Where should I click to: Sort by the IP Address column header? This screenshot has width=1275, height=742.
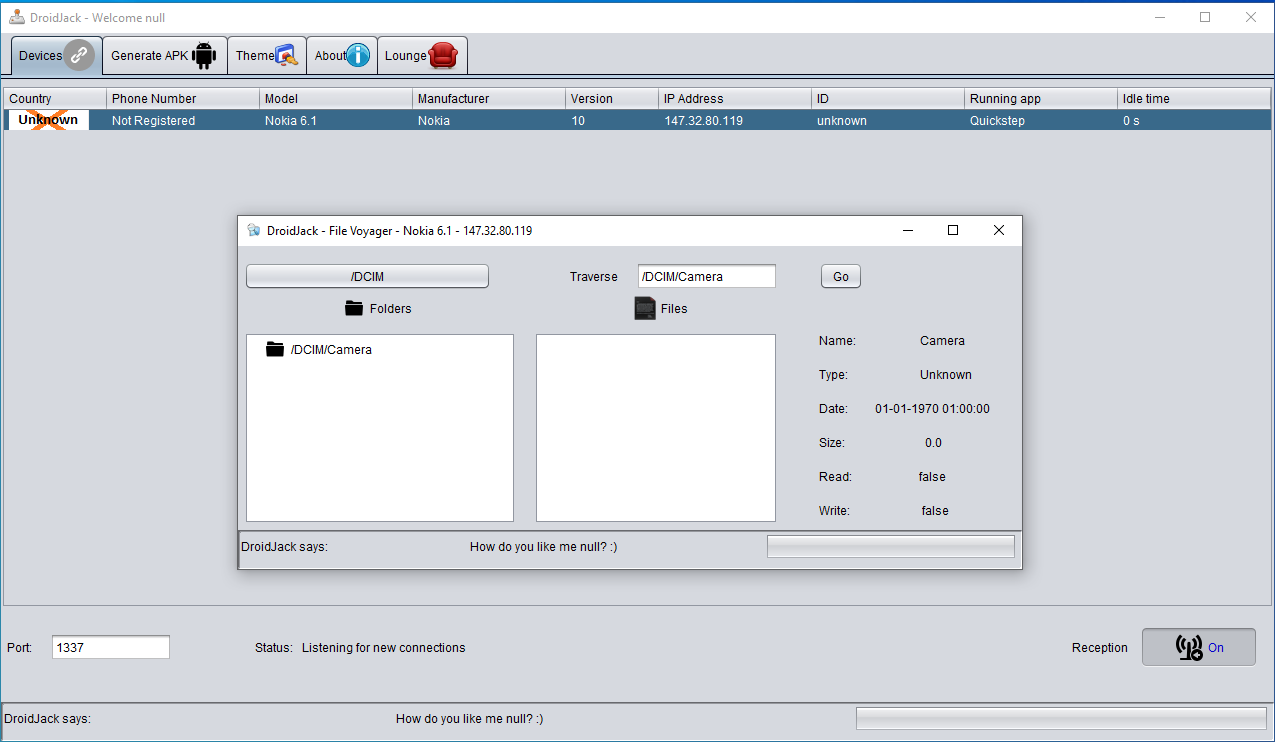pyautogui.click(x=734, y=98)
